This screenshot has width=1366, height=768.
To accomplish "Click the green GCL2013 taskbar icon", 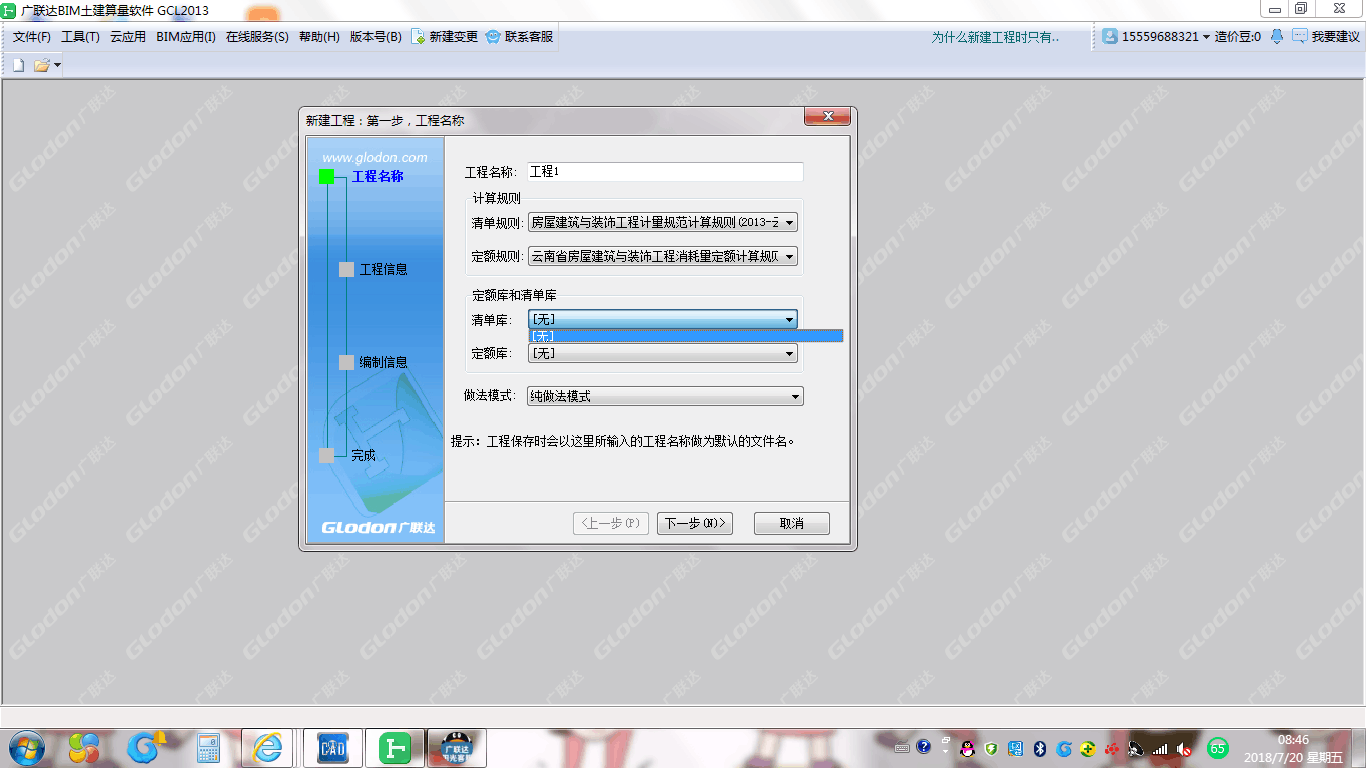I will pos(395,747).
